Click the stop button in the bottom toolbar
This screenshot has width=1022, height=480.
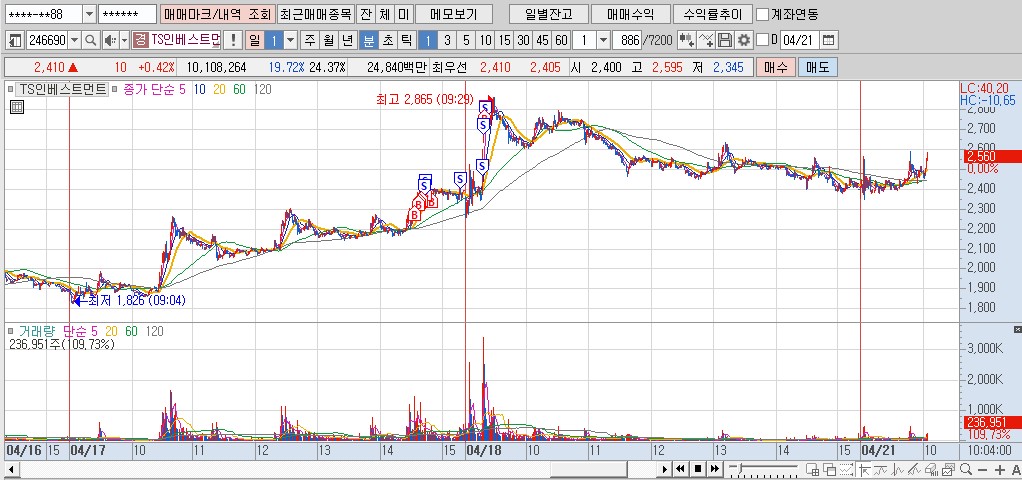click(x=697, y=469)
